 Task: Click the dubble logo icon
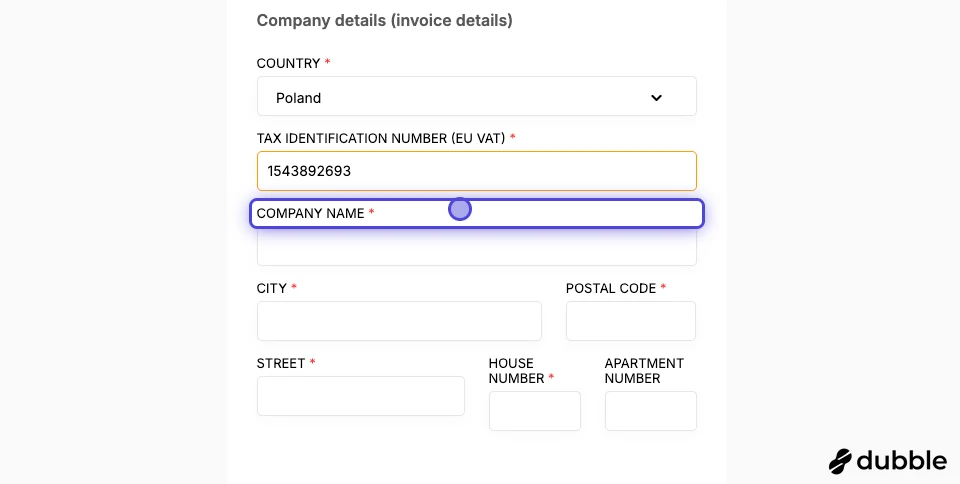840,461
